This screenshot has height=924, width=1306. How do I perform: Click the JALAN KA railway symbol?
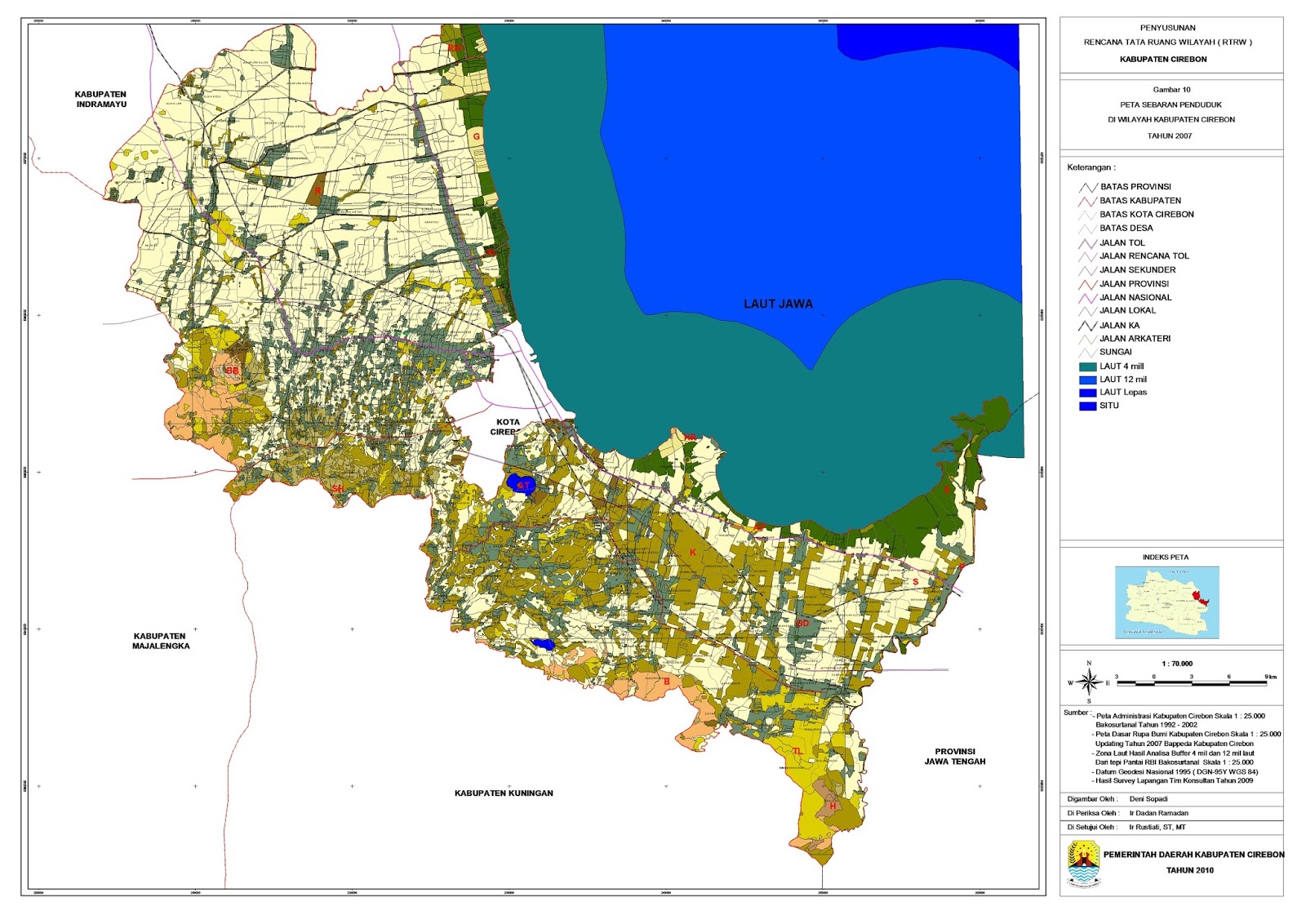coord(1087,325)
